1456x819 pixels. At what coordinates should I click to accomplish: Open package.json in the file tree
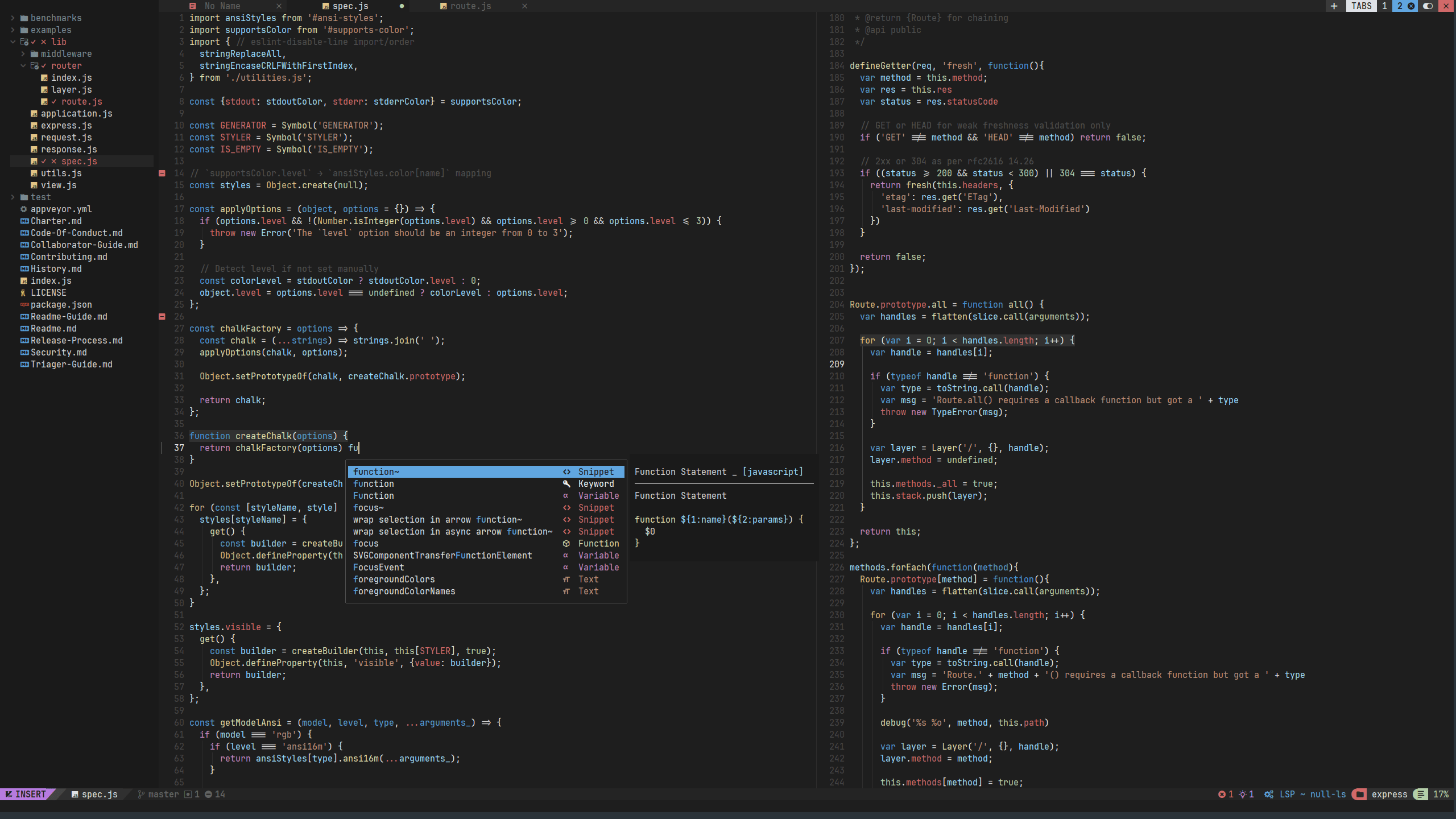pos(61,305)
